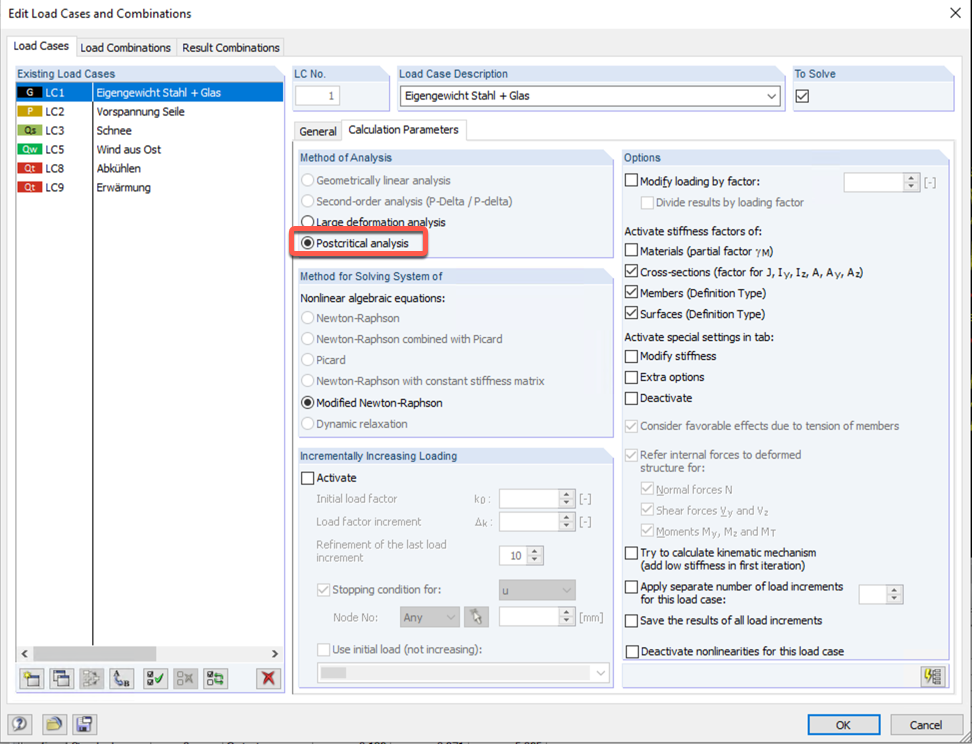Enable Extra options tab setting

tap(631, 377)
